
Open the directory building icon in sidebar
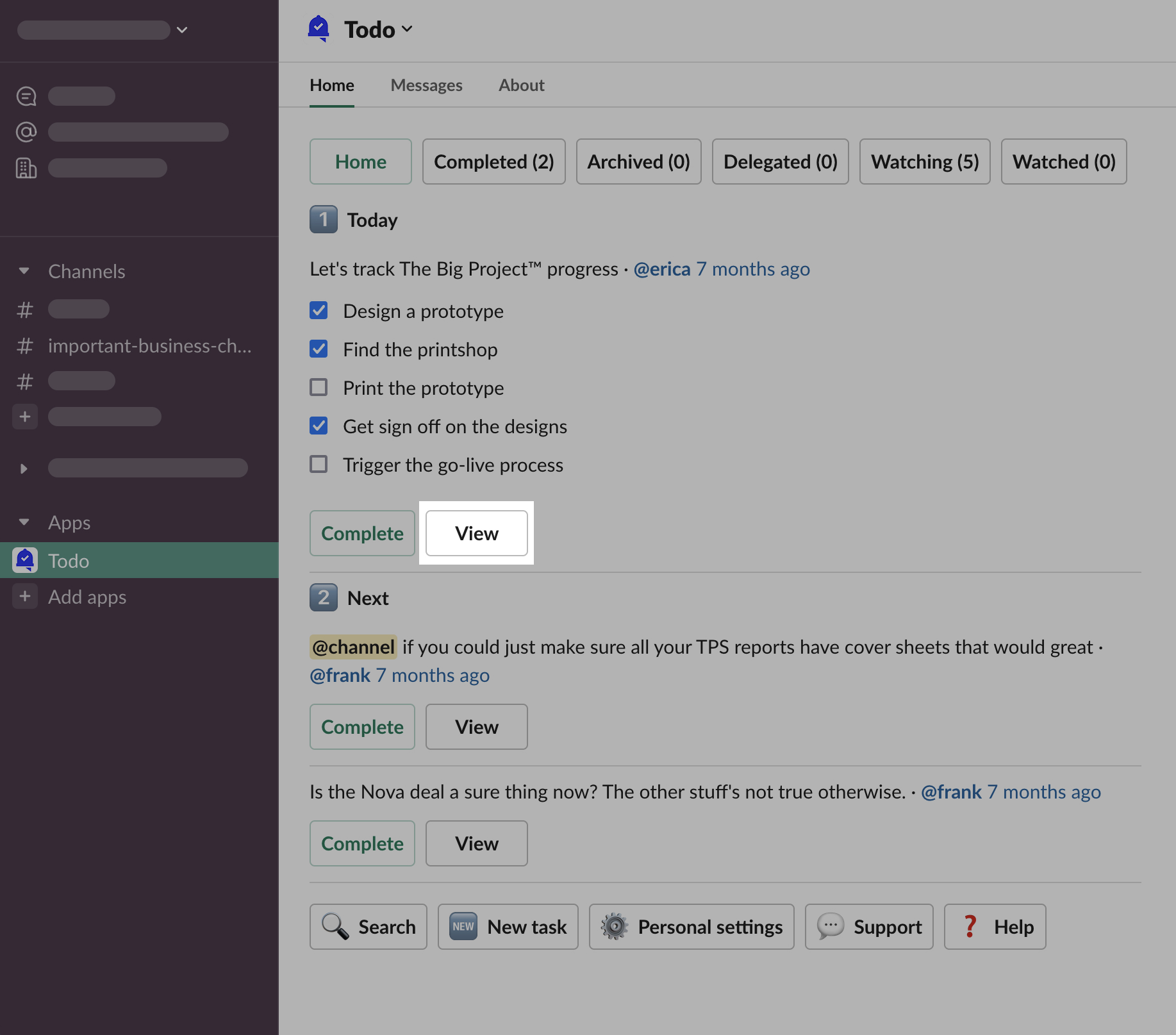(x=26, y=168)
